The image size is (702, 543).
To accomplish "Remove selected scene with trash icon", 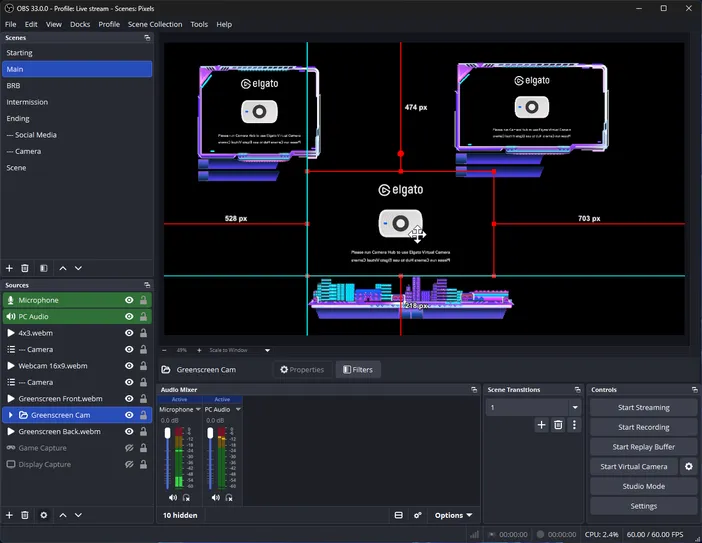I will (x=25, y=268).
